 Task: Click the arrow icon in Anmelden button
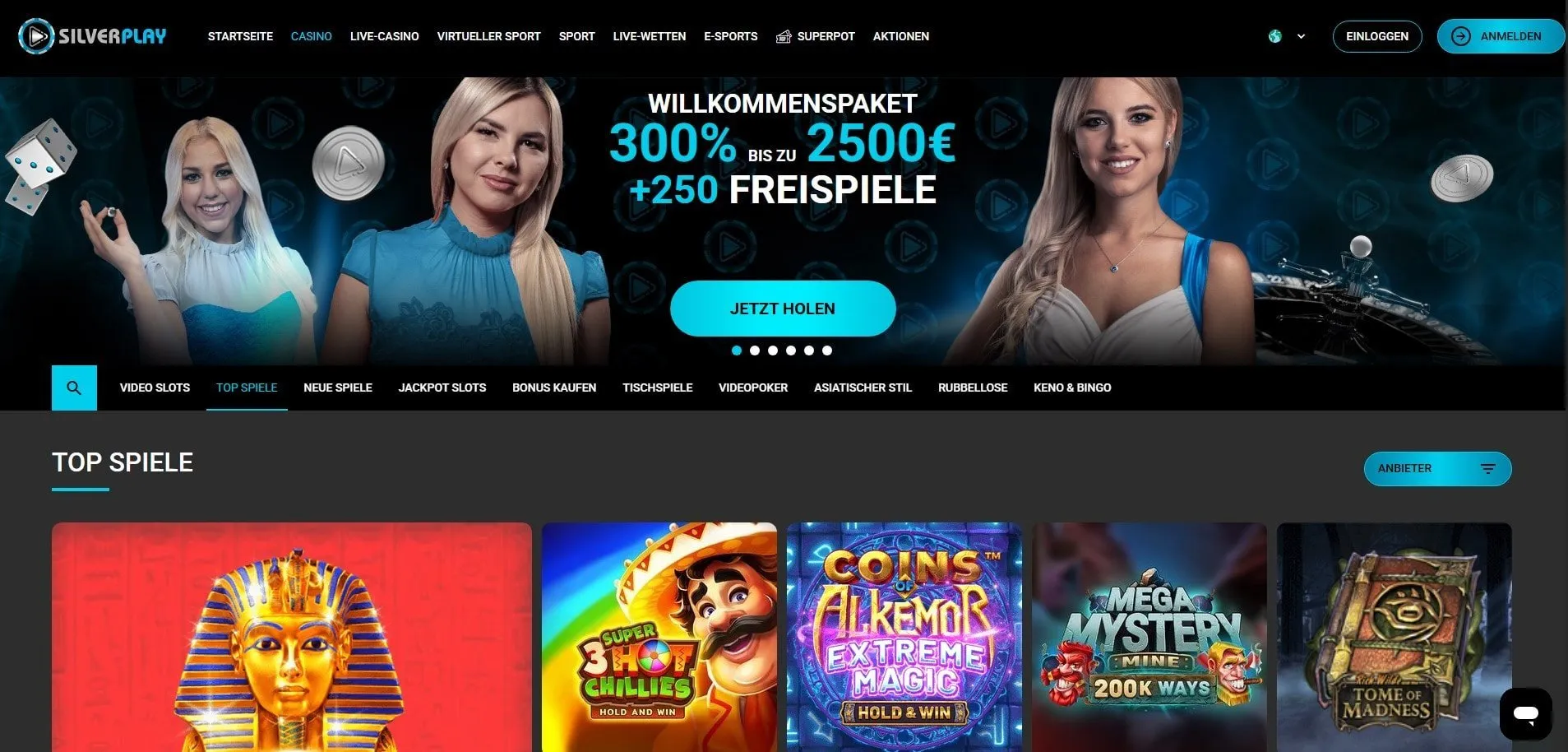1460,36
